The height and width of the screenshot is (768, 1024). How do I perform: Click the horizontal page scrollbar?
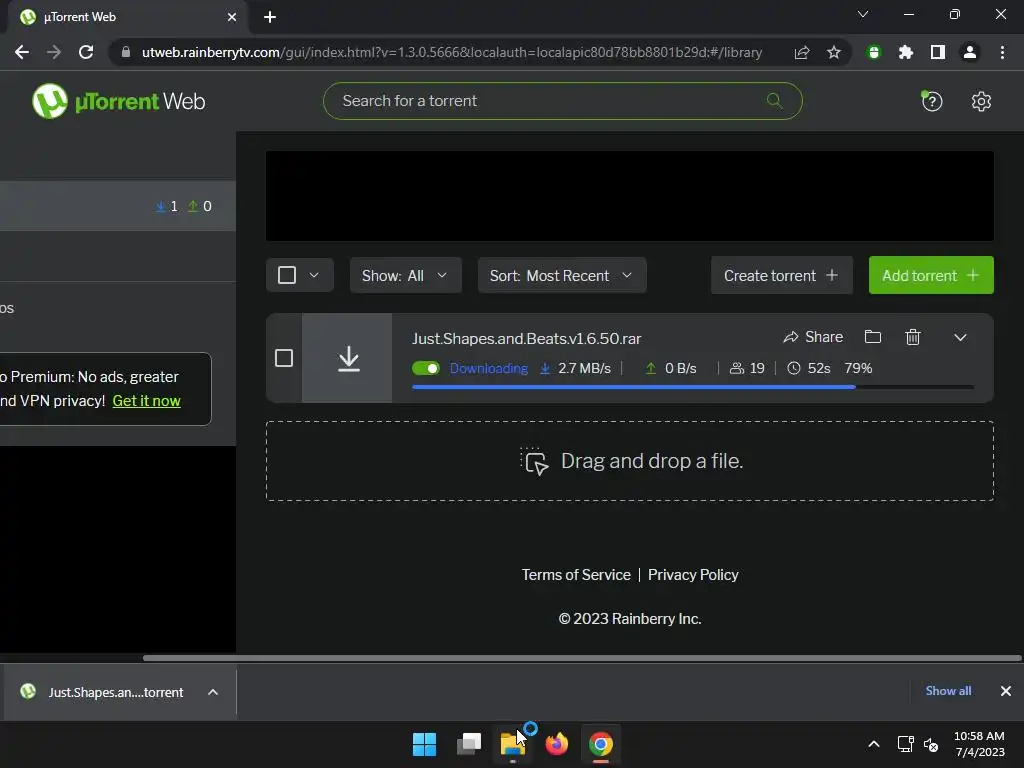(x=582, y=658)
